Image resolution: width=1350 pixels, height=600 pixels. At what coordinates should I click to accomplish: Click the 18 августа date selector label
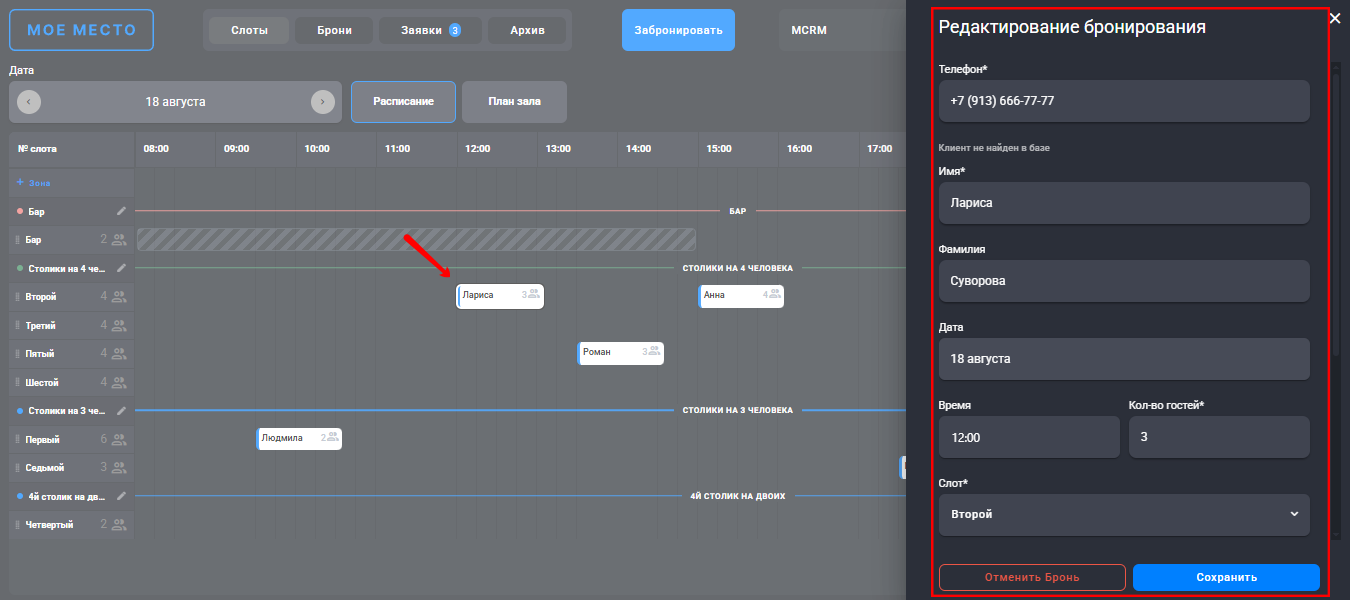(x=176, y=102)
